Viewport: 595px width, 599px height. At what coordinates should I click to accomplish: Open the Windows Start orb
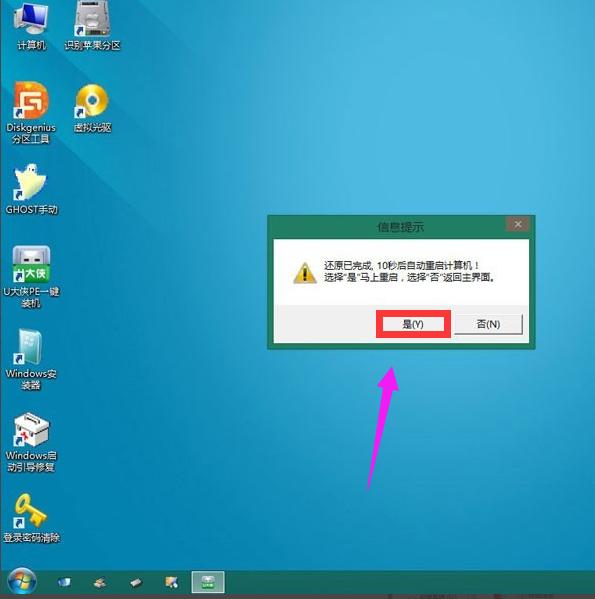click(x=22, y=582)
